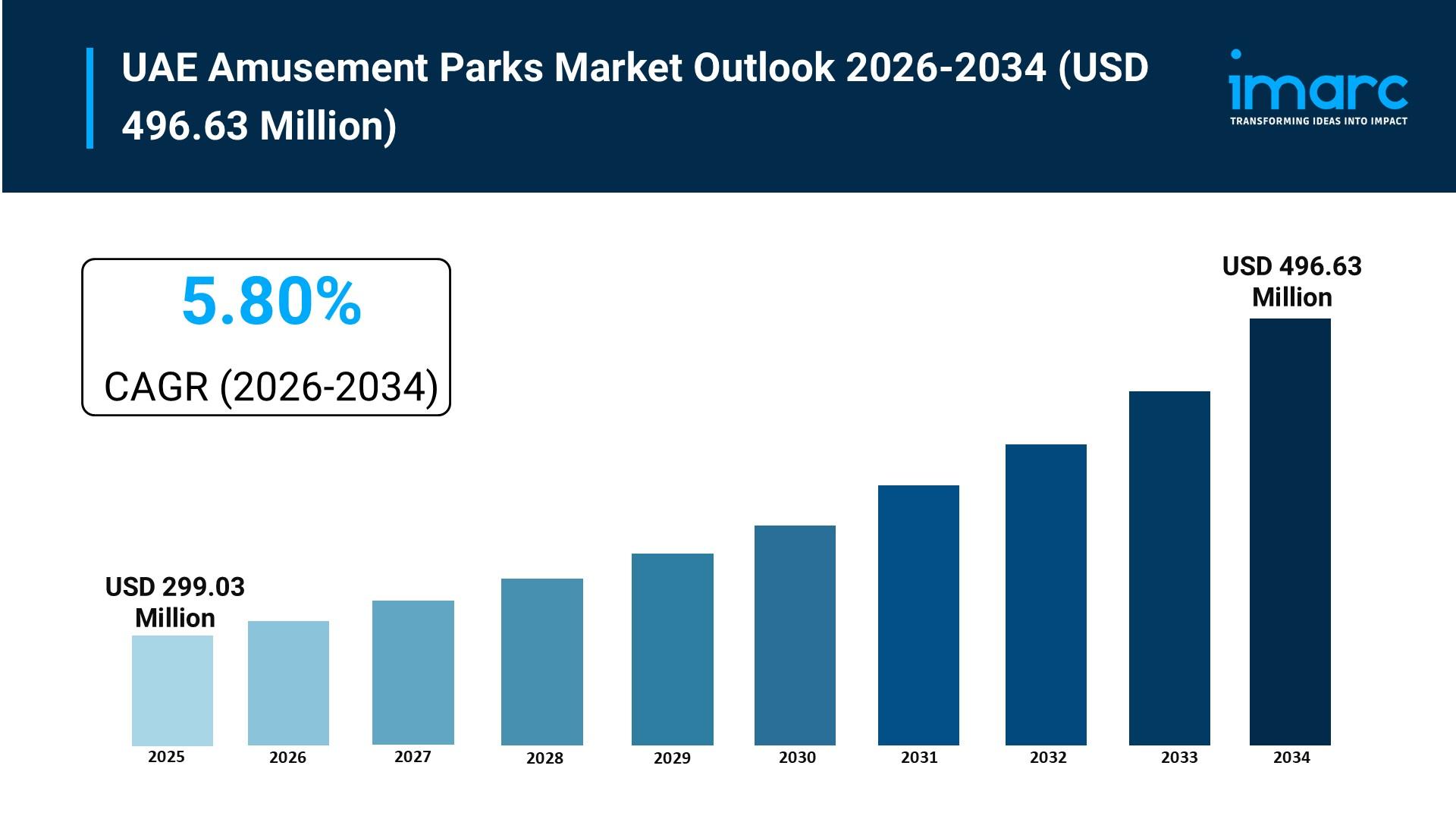
Task: Select the 2028 bar
Action: click(x=541, y=661)
